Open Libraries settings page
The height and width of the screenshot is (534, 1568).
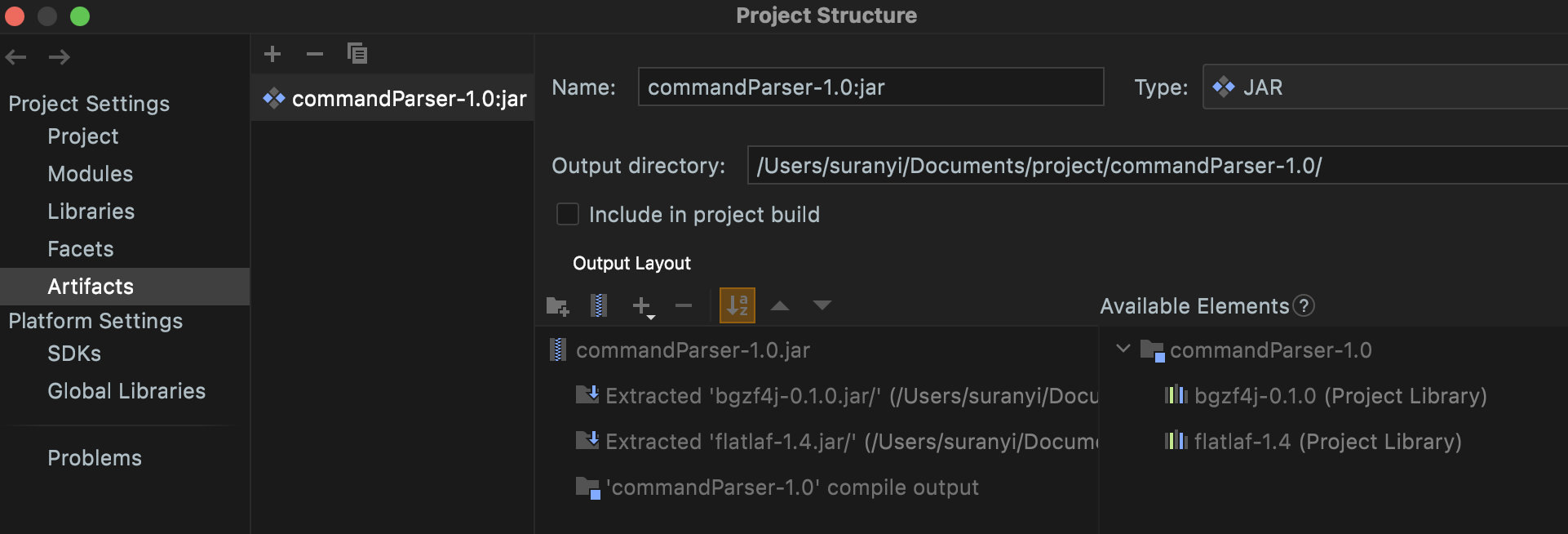pos(91,211)
